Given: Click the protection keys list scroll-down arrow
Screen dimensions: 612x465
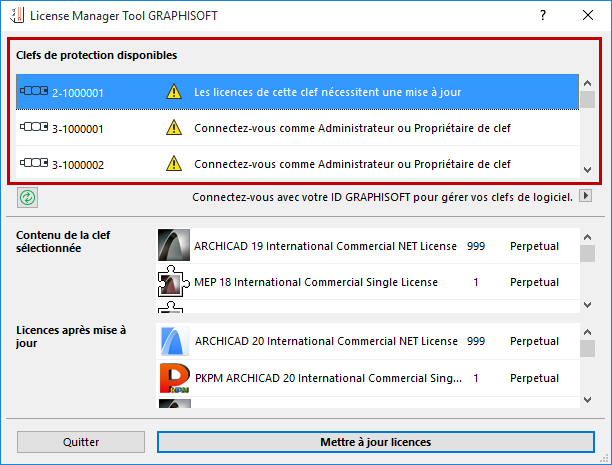Looking at the screenshot, I should point(587,170).
